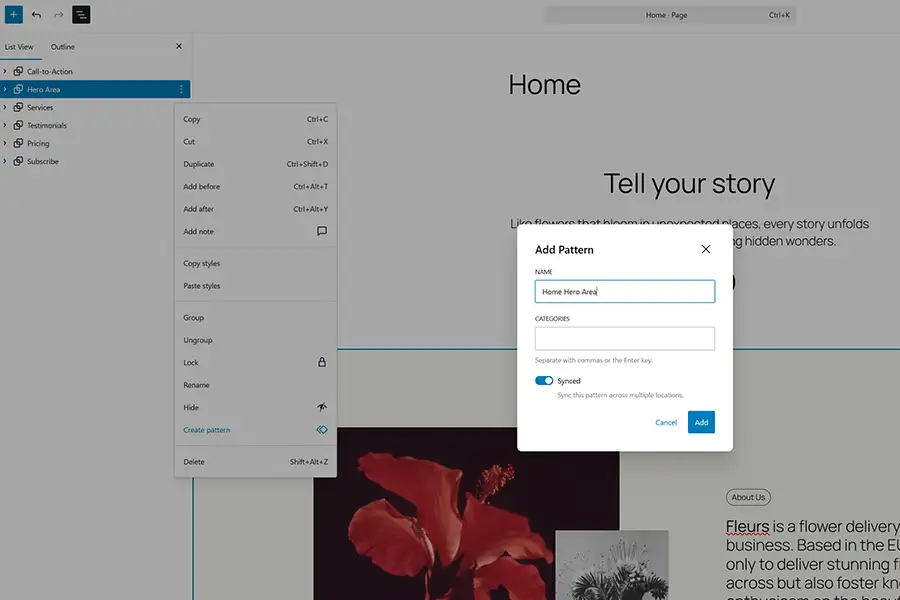
Task: Edit the pattern Name field
Action: click(x=624, y=291)
